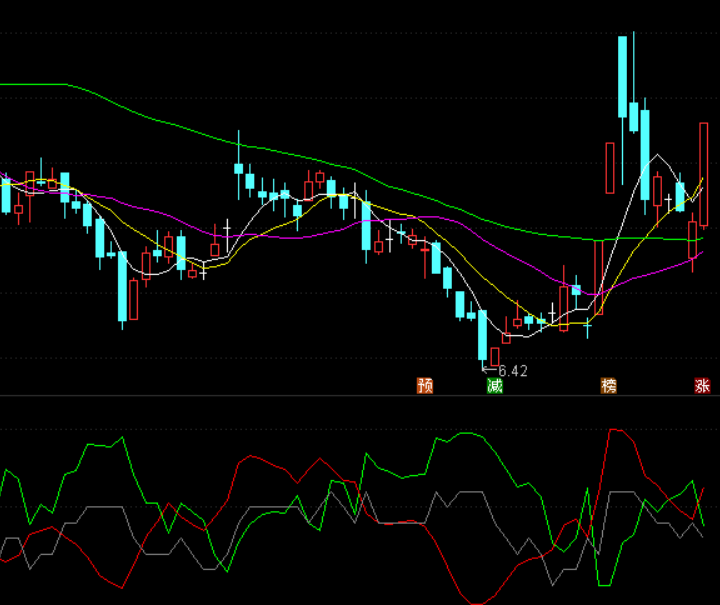Screen dimensions: 720x605
Task: Click the 6.42 low price label
Action: 513,371
